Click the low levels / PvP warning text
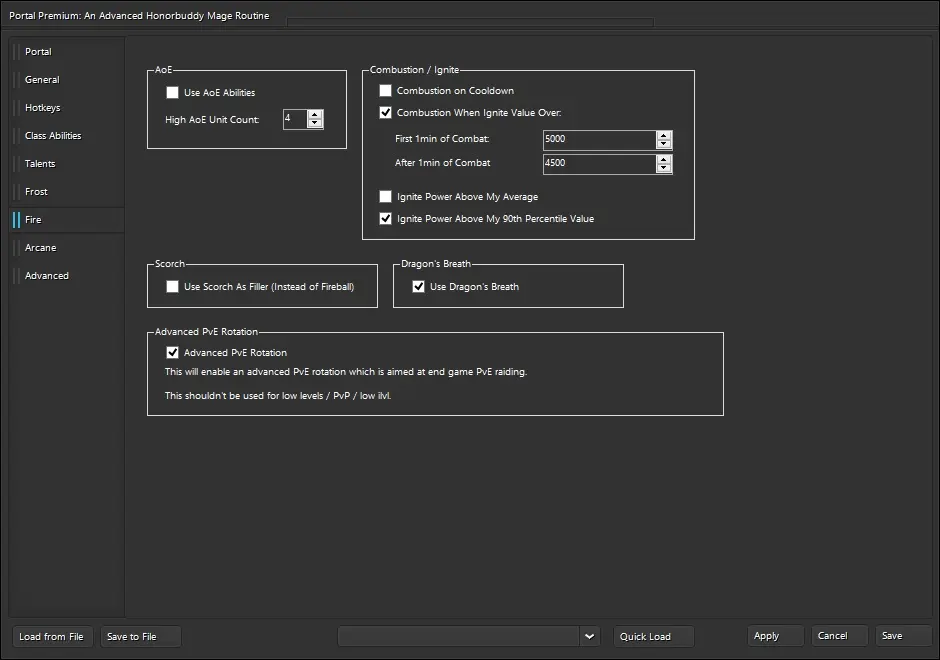Screen dimensions: 940x660 278,396
